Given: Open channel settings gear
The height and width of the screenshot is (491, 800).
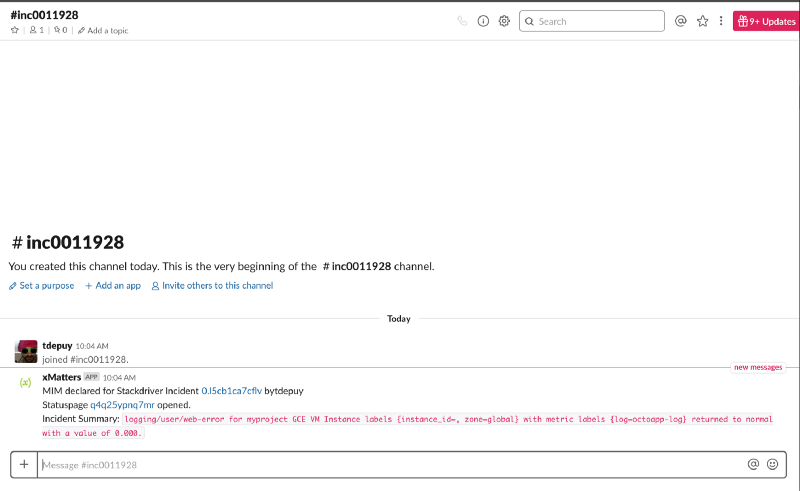Looking at the screenshot, I should pos(504,21).
